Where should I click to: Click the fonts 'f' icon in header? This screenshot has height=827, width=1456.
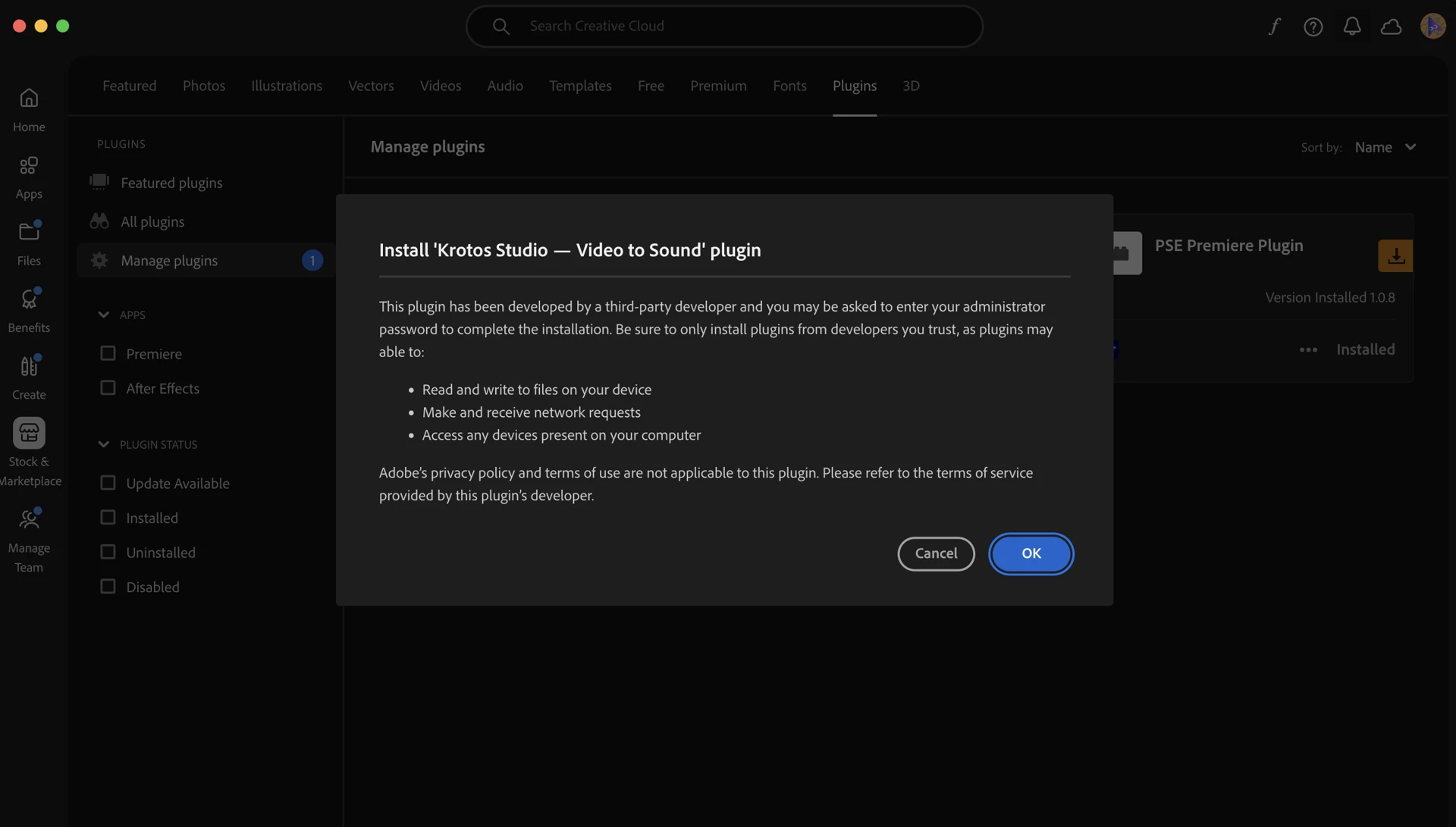pos(1275,26)
